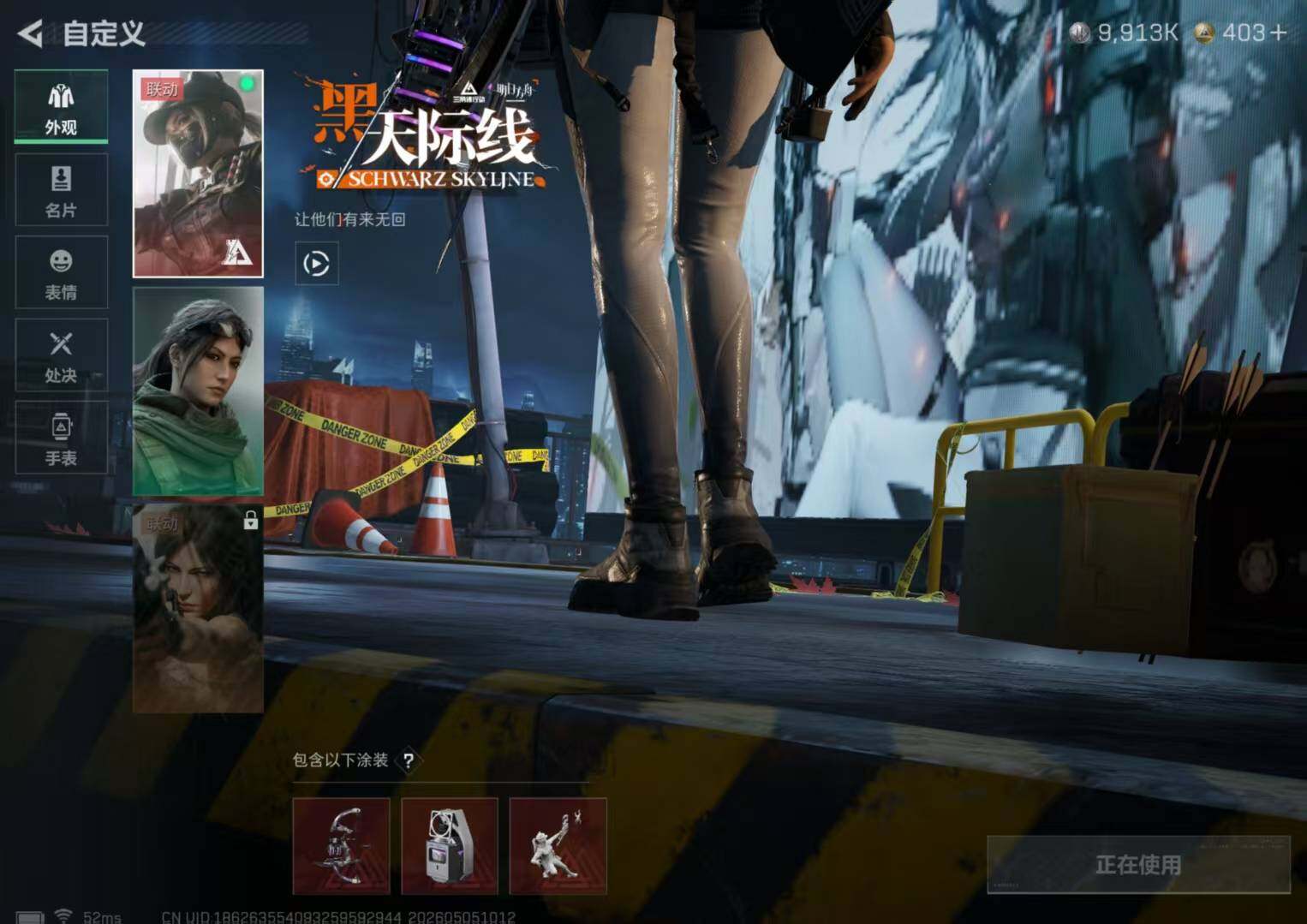This screenshot has height=924, width=1307.
Task: Click the 联动 tag on the masked skin
Action: click(162, 89)
